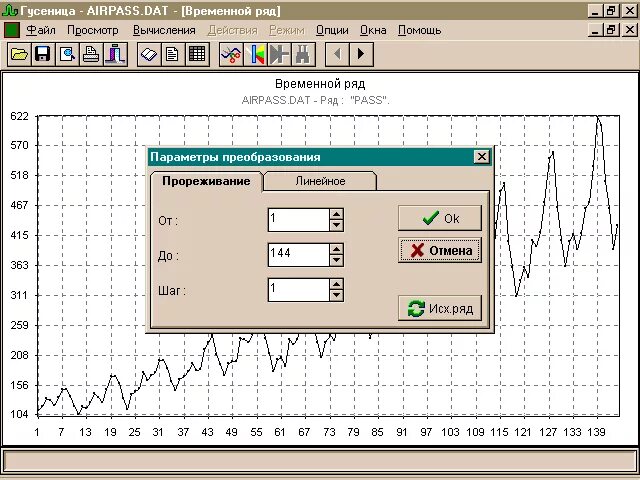Increase the До value with the up arrow

click(336, 249)
